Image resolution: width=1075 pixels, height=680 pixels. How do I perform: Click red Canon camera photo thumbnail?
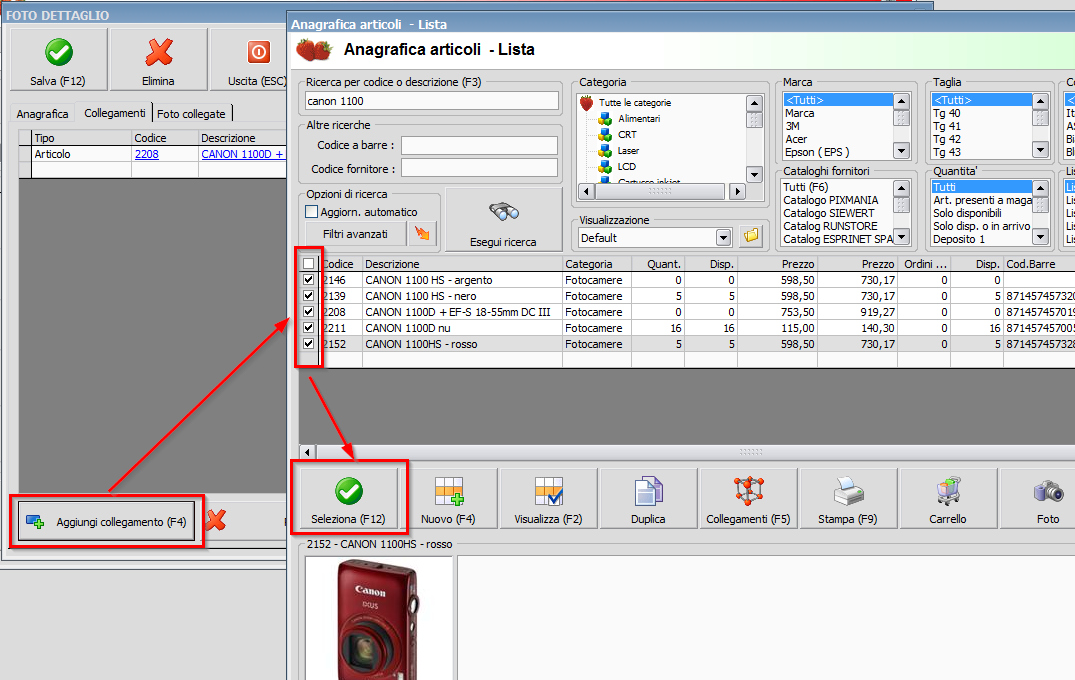point(379,618)
